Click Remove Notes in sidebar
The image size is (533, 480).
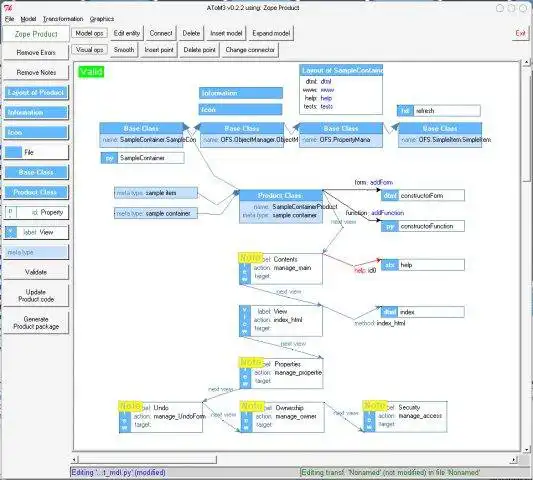(x=36, y=72)
